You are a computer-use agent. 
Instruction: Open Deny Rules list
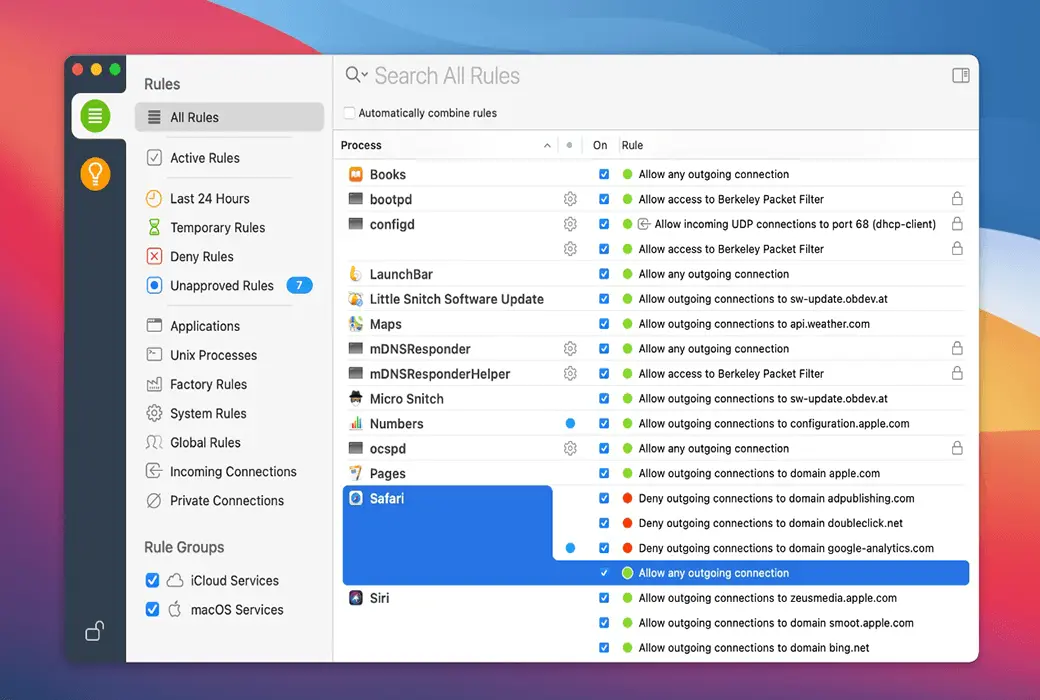point(201,257)
